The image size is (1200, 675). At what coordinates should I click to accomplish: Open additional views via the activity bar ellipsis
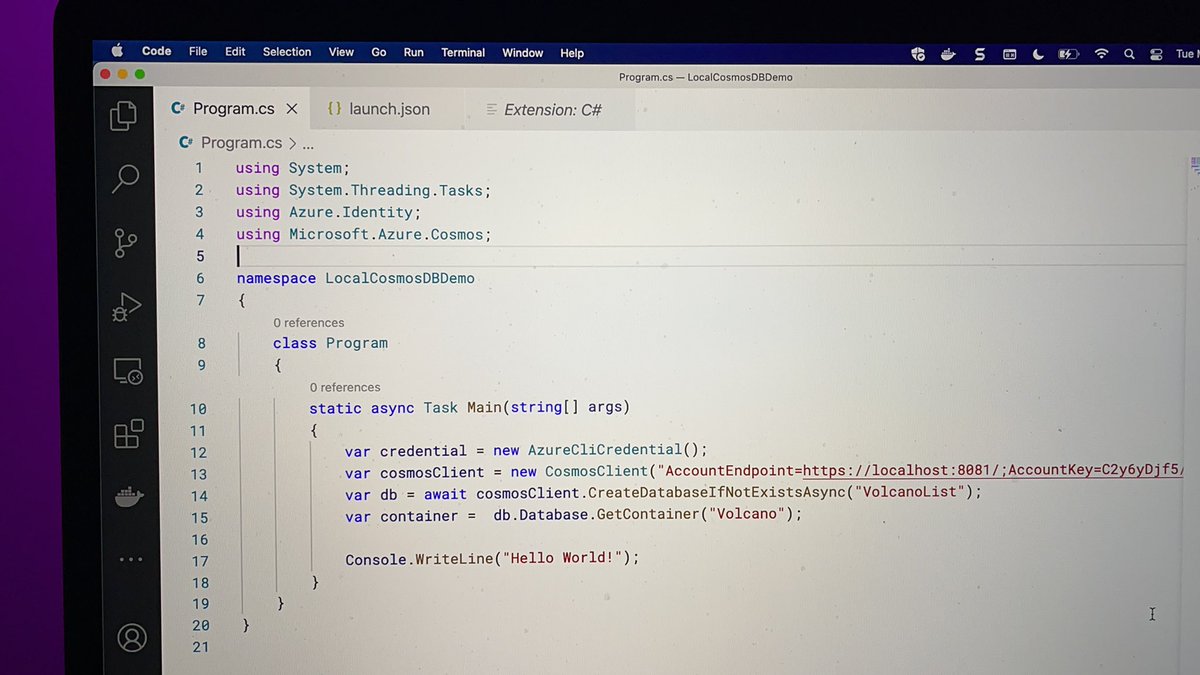[x=130, y=558]
